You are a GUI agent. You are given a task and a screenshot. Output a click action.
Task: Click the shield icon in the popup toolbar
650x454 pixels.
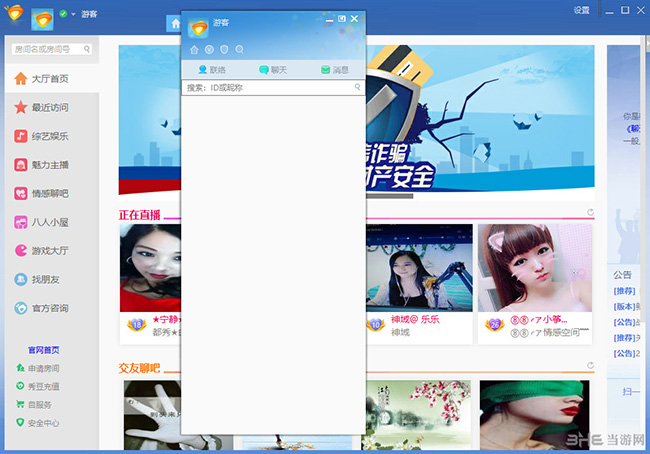[224, 49]
